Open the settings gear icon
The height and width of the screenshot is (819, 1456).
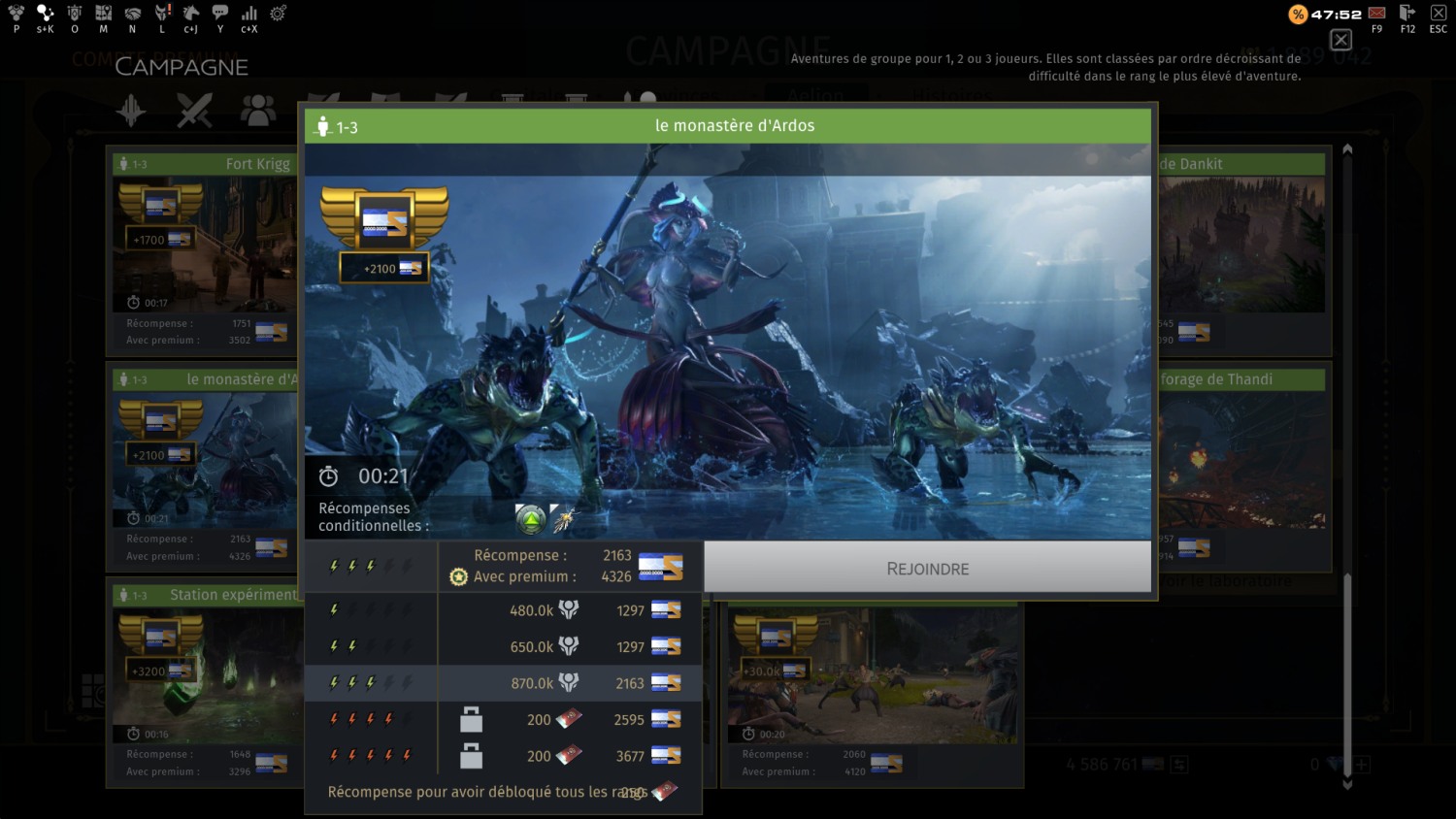tap(279, 14)
